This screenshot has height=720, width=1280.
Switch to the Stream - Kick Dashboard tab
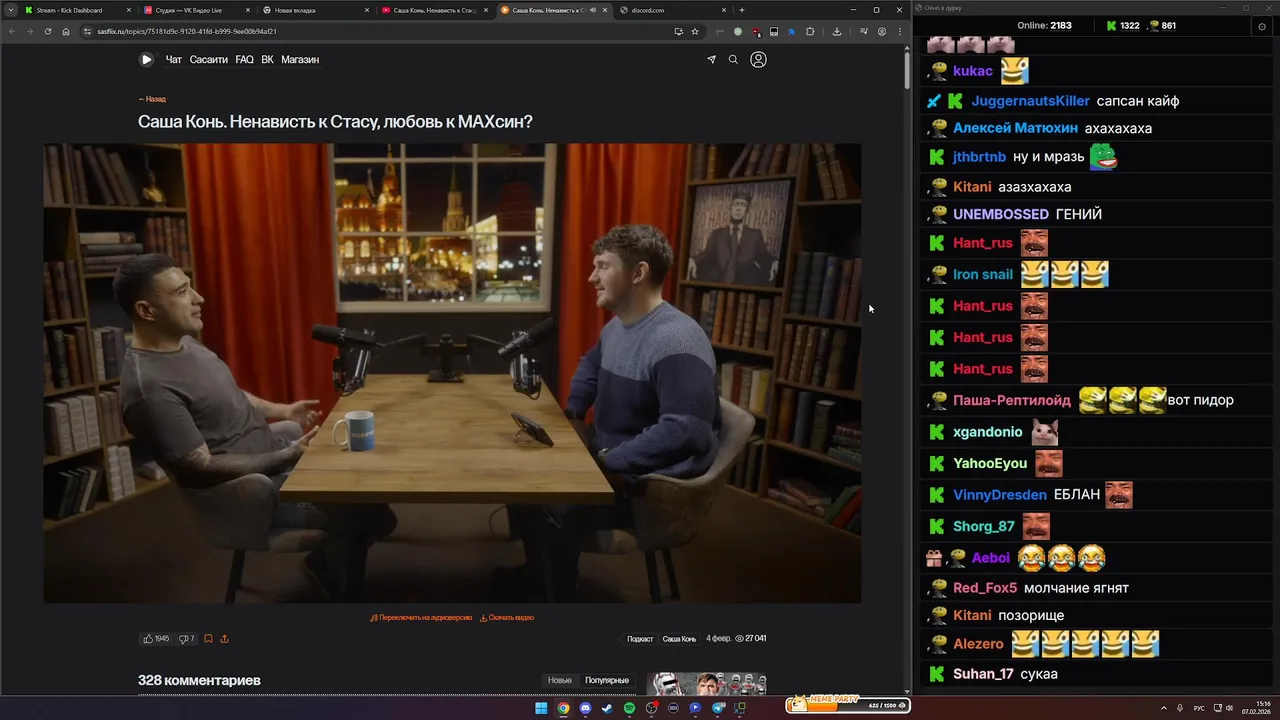[76, 10]
